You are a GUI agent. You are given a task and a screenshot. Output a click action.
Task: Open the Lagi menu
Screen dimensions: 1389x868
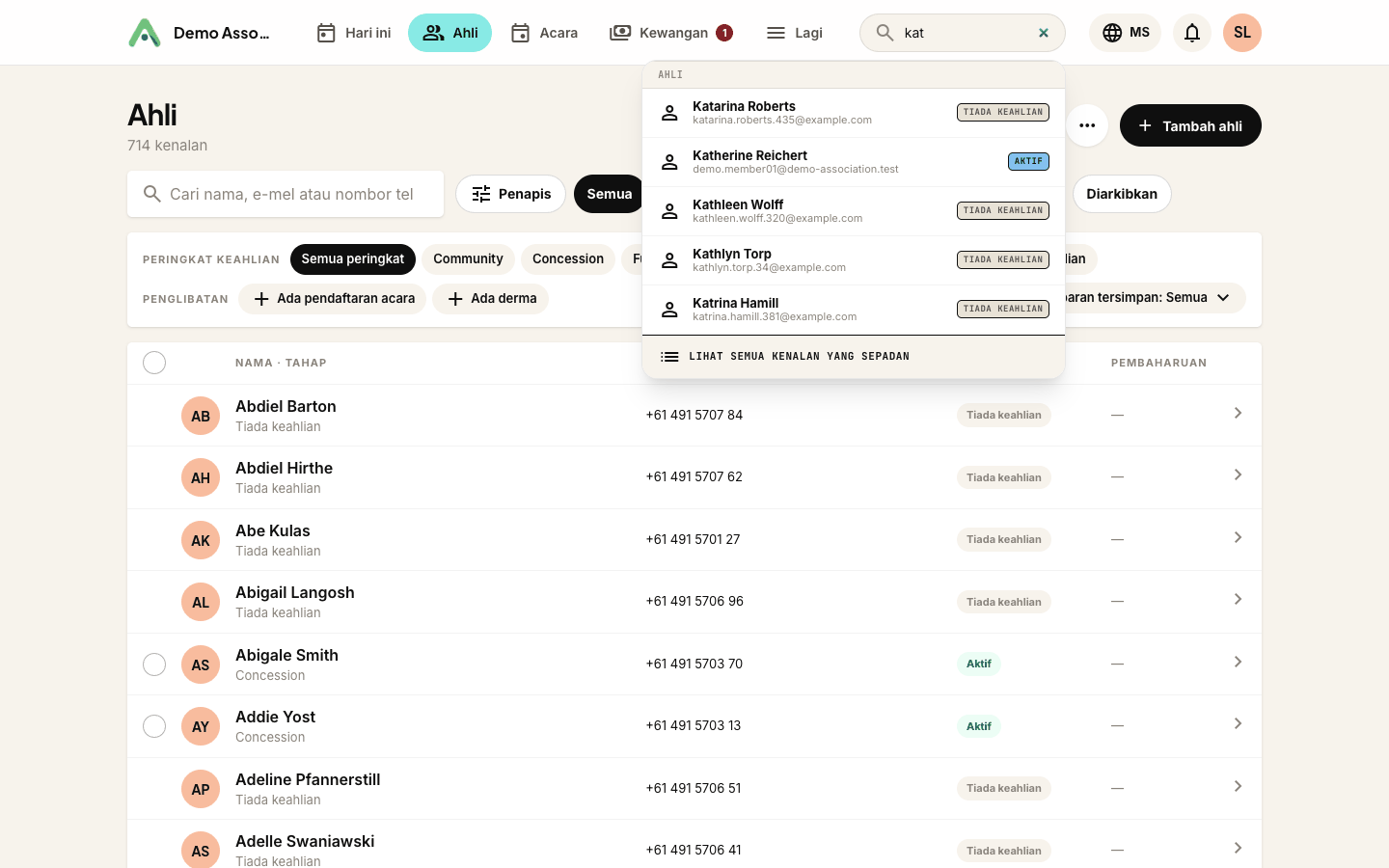click(x=794, y=33)
